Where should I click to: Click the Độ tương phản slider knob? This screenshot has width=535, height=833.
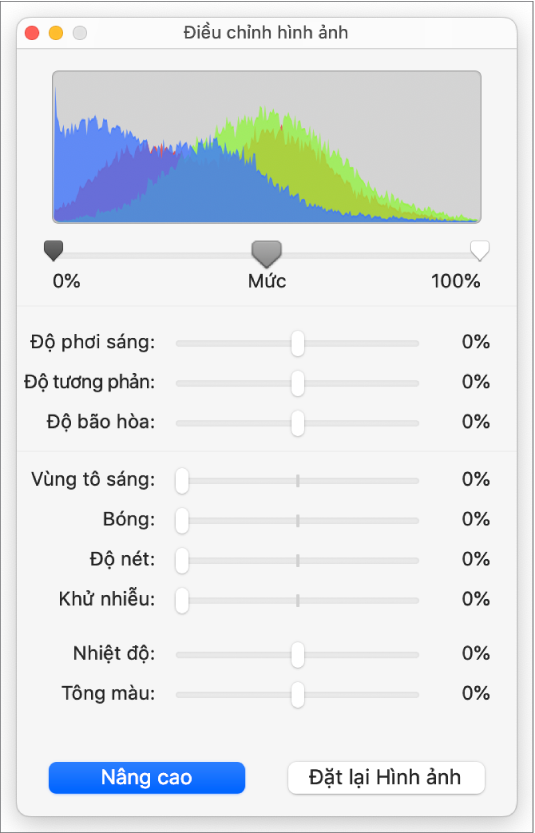298,383
